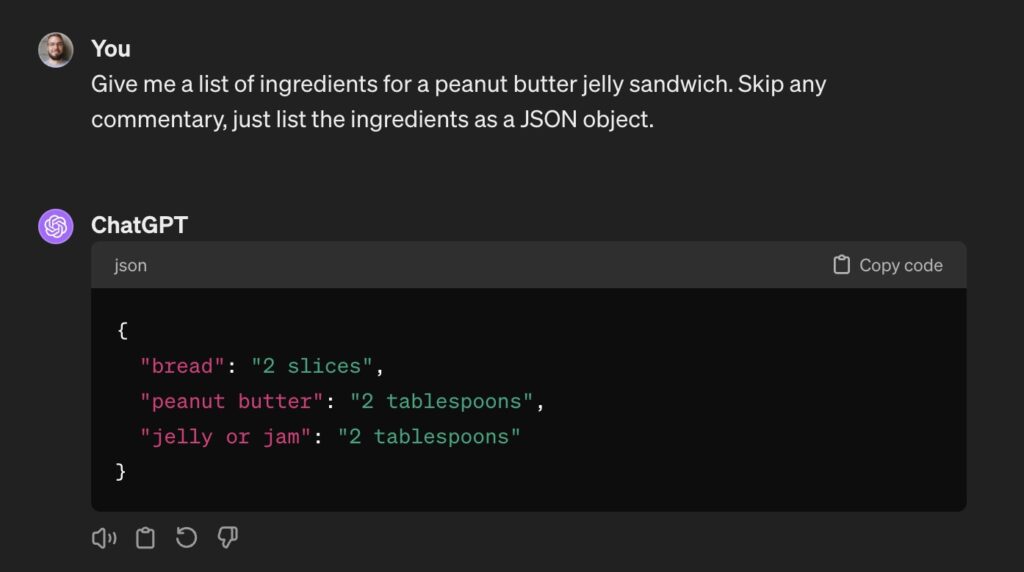The image size is (1024, 572).
Task: Click the purple ChatGPT logo avatar
Action: [56, 226]
